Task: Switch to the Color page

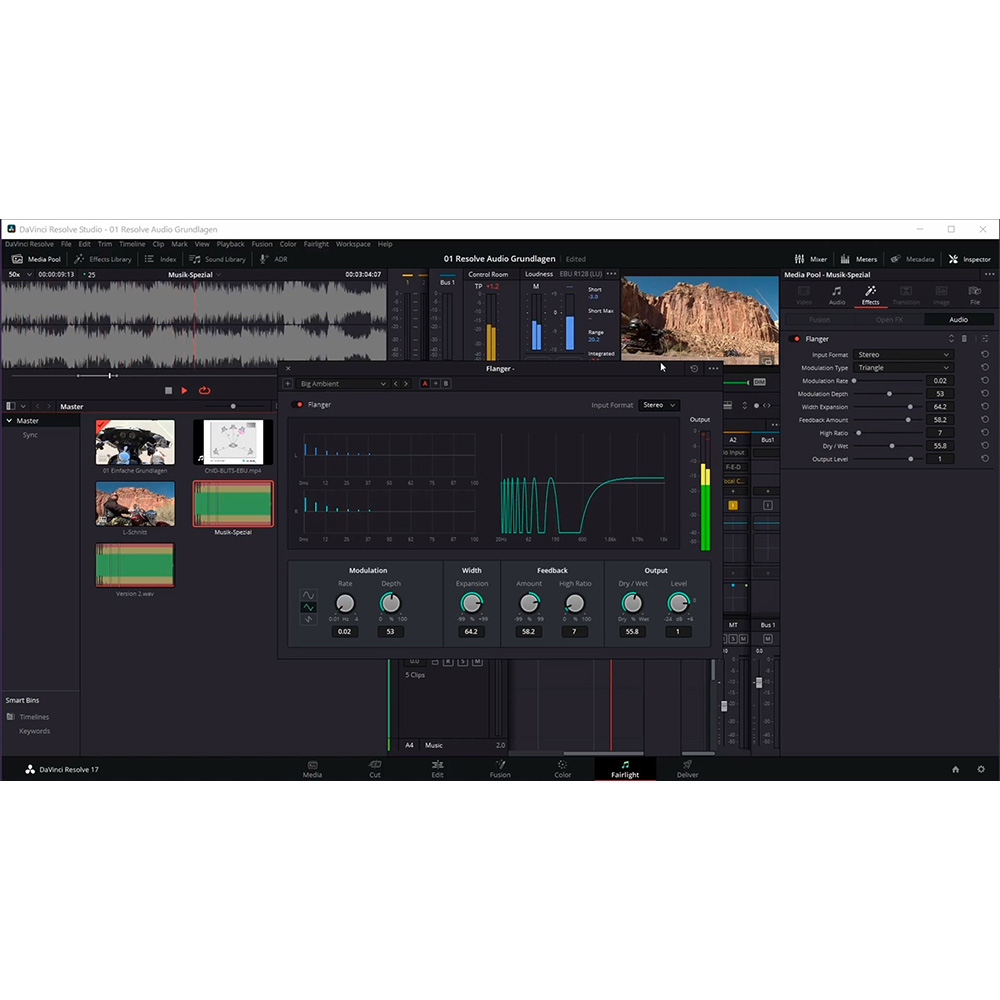Action: point(562,768)
